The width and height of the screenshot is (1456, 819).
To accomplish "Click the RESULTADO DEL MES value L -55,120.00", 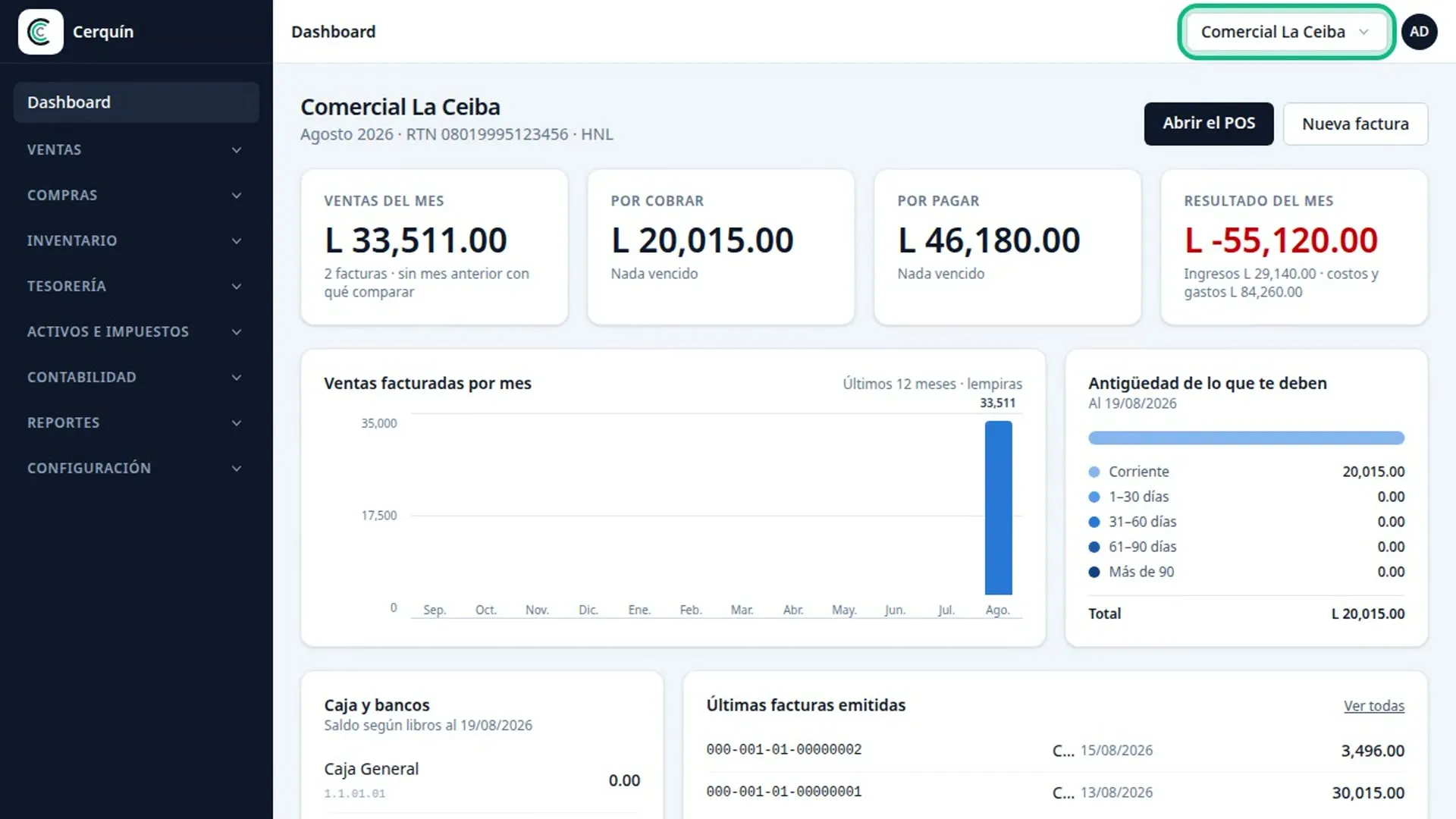I will point(1281,240).
